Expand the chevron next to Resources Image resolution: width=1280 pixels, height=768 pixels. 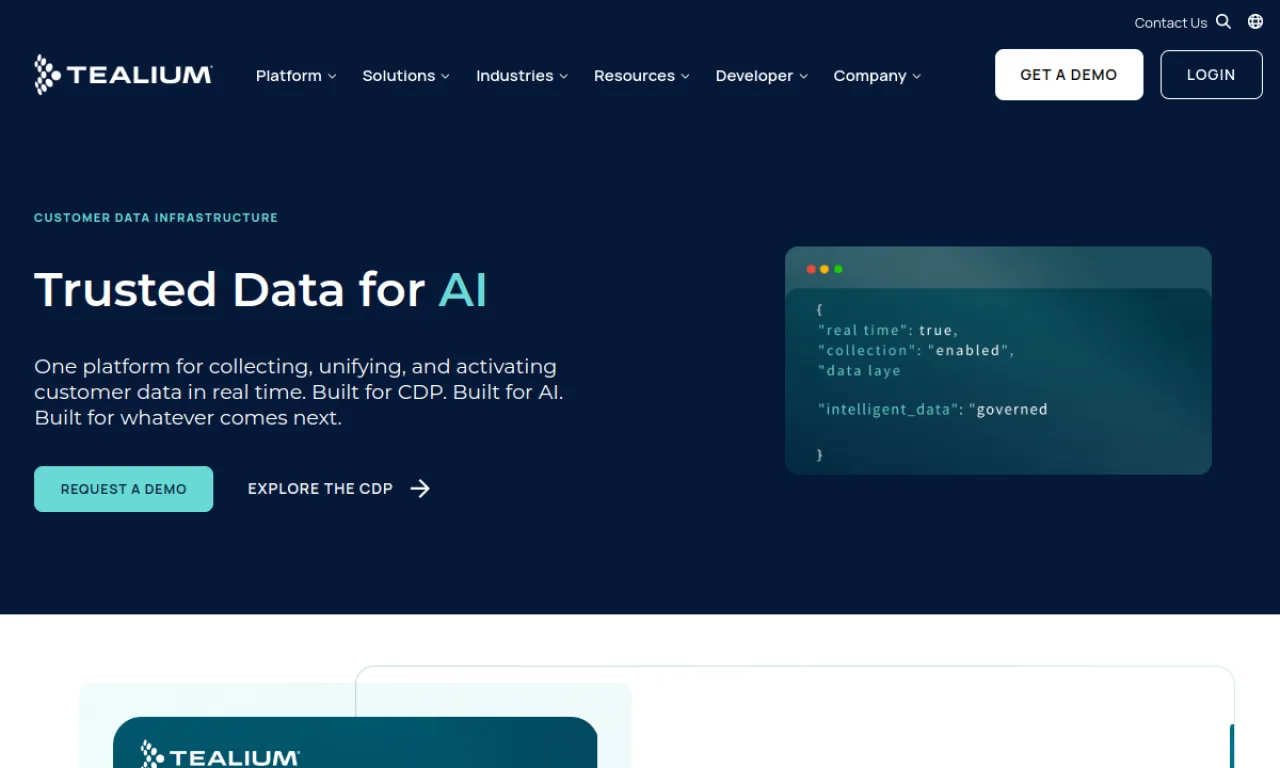tap(685, 76)
